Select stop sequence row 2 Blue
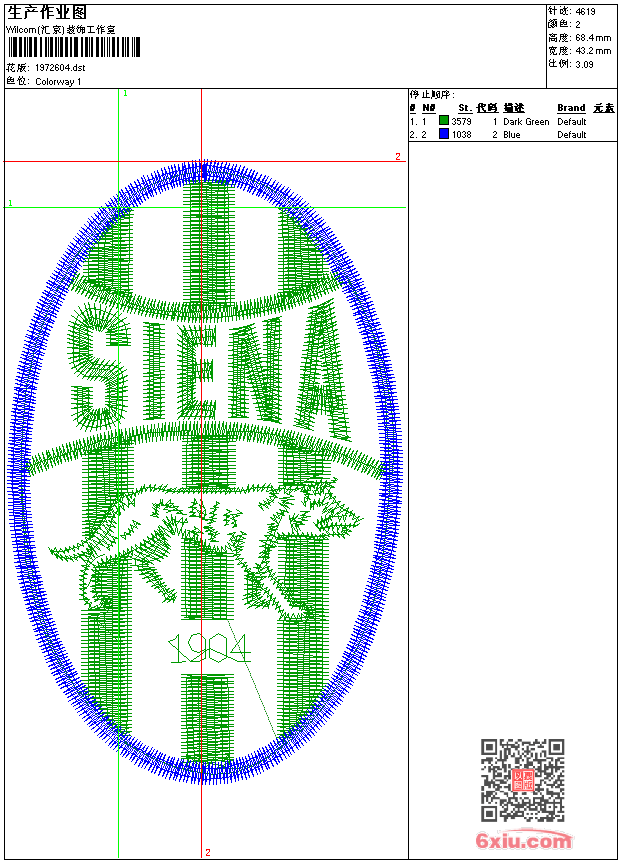This screenshot has width=620, height=860. [x=511, y=134]
